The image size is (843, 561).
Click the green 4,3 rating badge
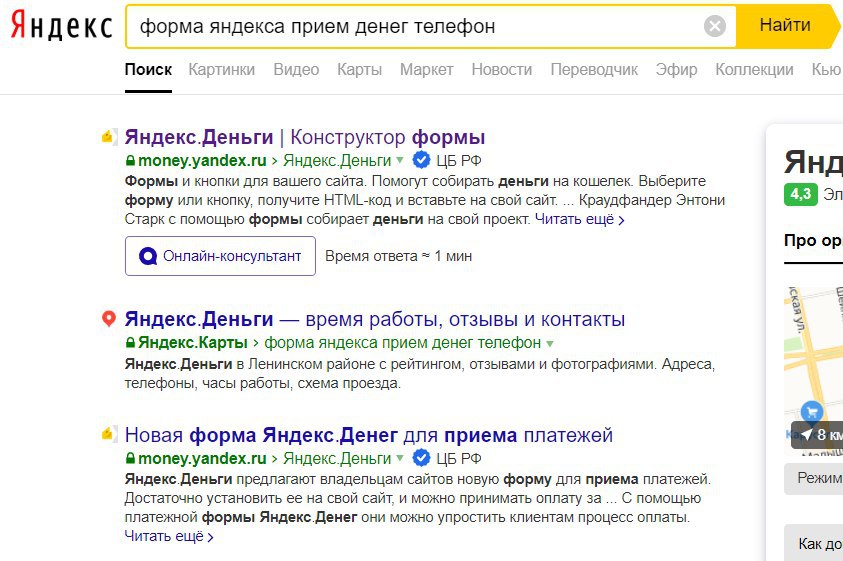tap(801, 194)
